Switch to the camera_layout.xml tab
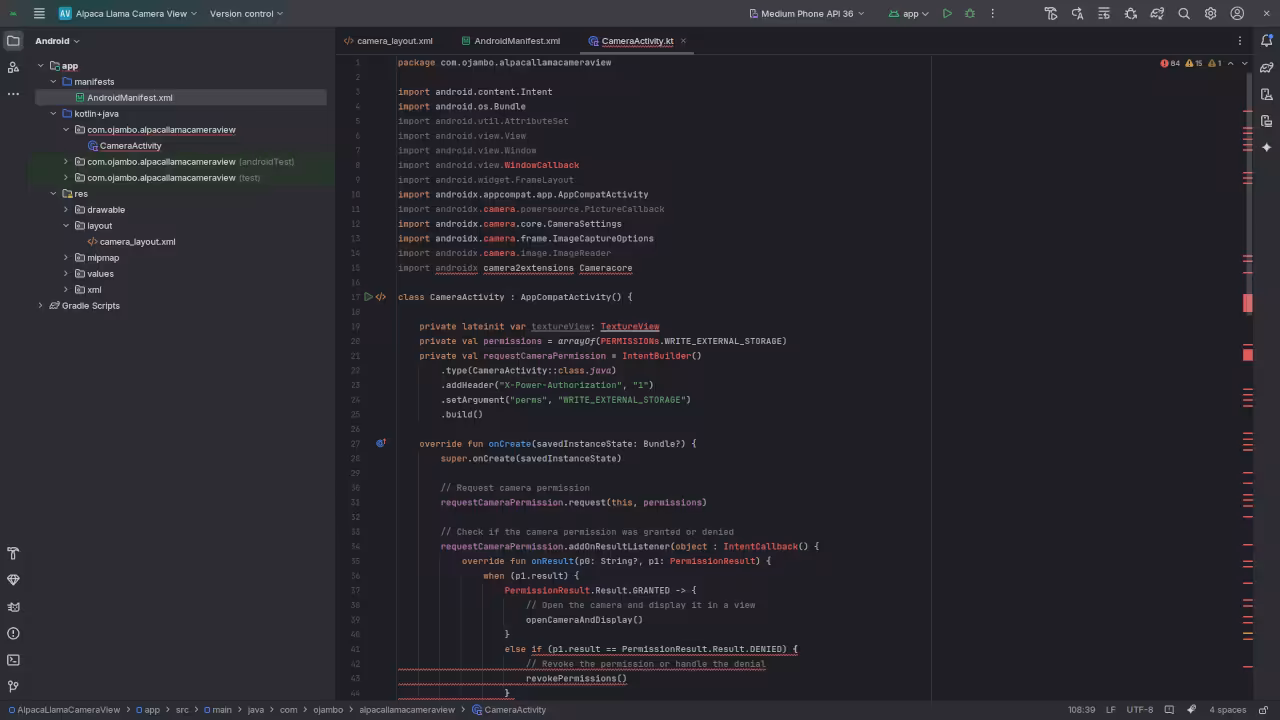The image size is (1280, 720). [x=388, y=41]
